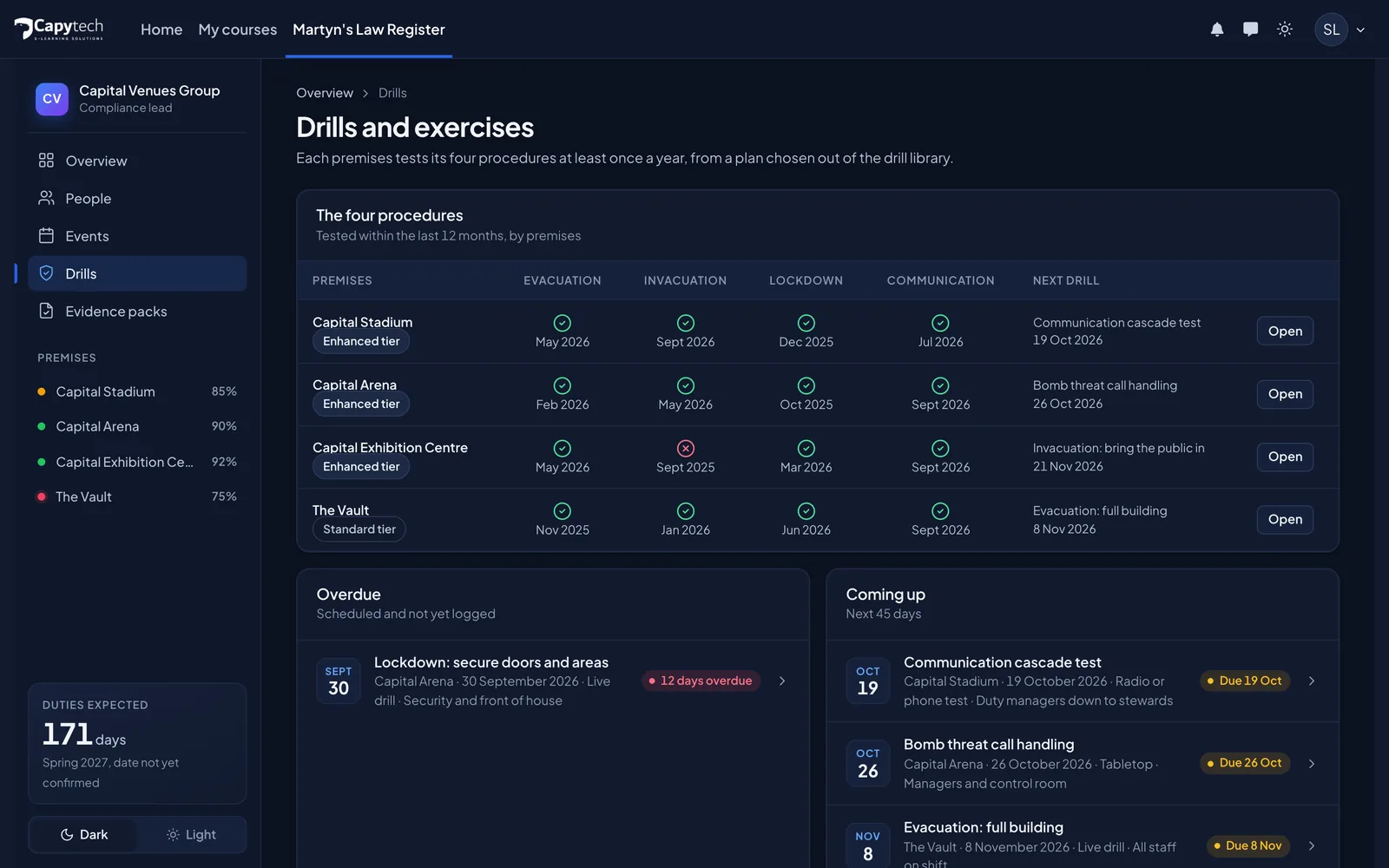Select The Vault premises in sidebar
1389x868 pixels.
[137, 496]
